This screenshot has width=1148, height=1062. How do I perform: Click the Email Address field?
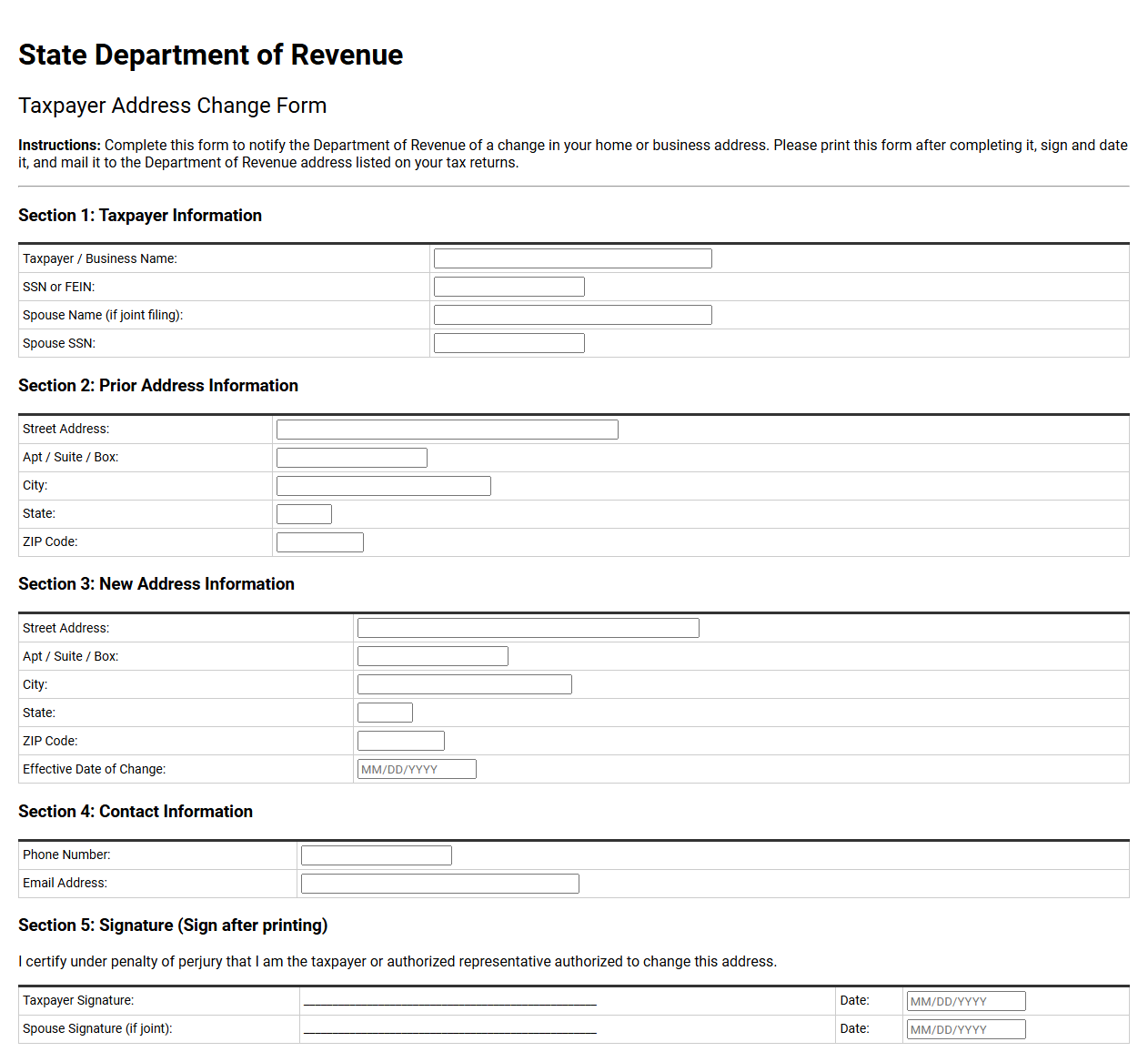[x=440, y=884]
